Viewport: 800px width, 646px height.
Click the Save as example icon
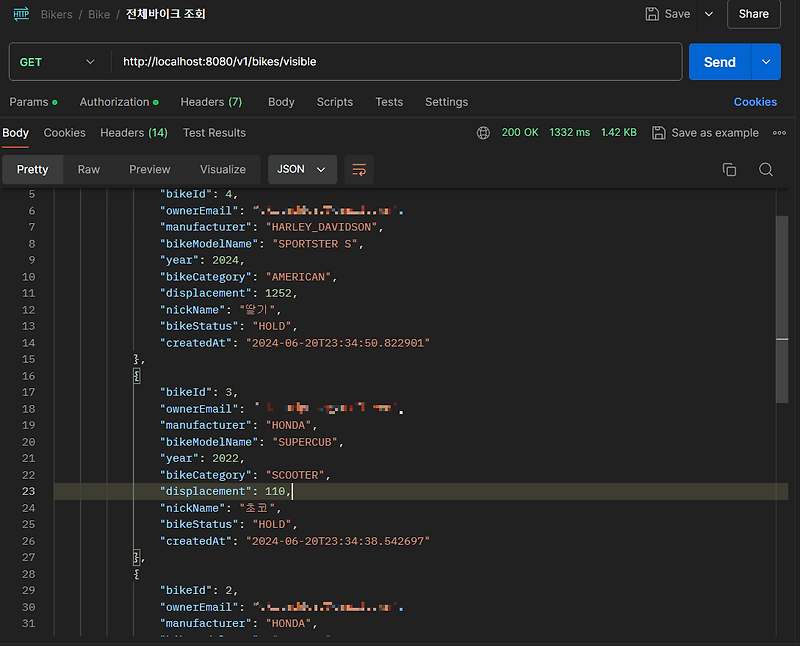(659, 133)
